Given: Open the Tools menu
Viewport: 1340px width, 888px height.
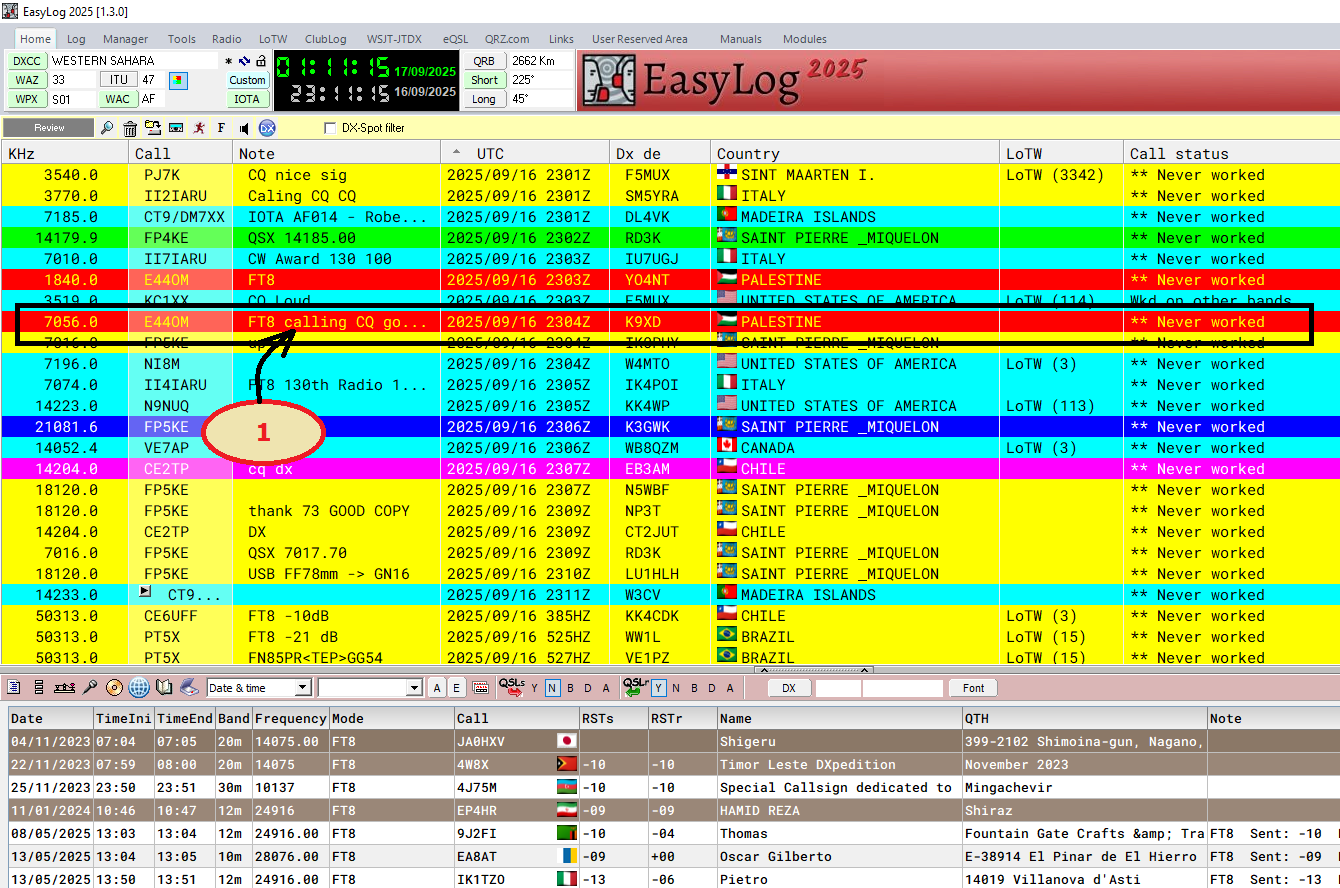Looking at the screenshot, I should [181, 39].
